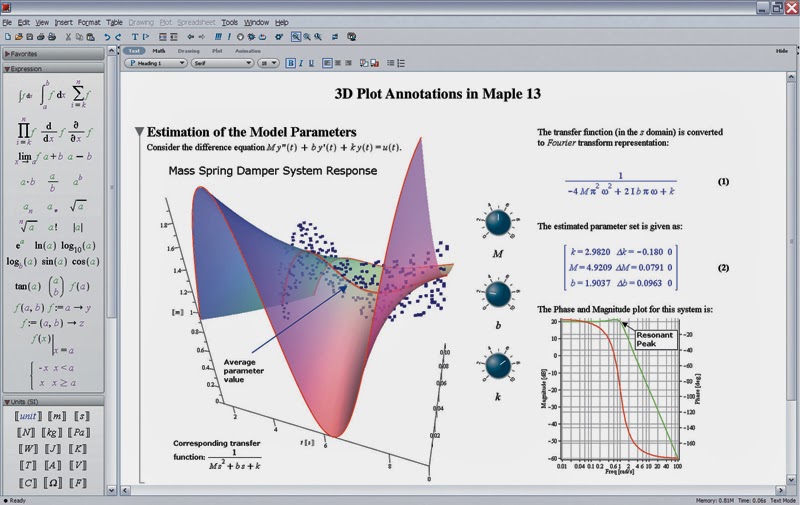Open the Tools menu
Screen dimensions: 800x505
229,22
